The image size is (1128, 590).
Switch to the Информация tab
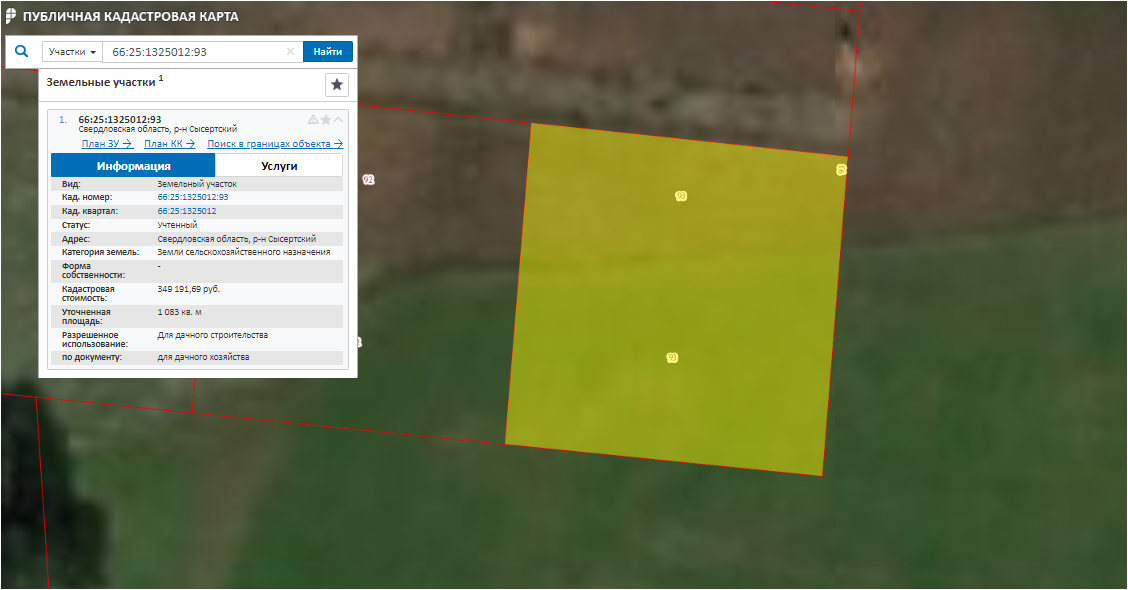[133, 166]
